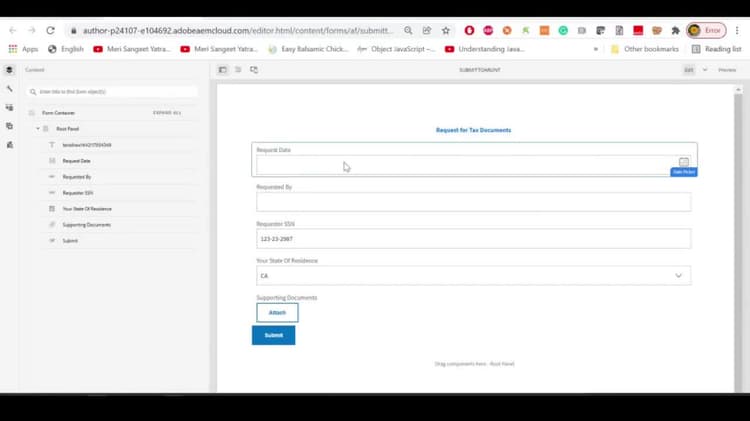This screenshot has height=421, width=750.
Task: Click the Request for Tax Documents title
Action: tap(473, 130)
